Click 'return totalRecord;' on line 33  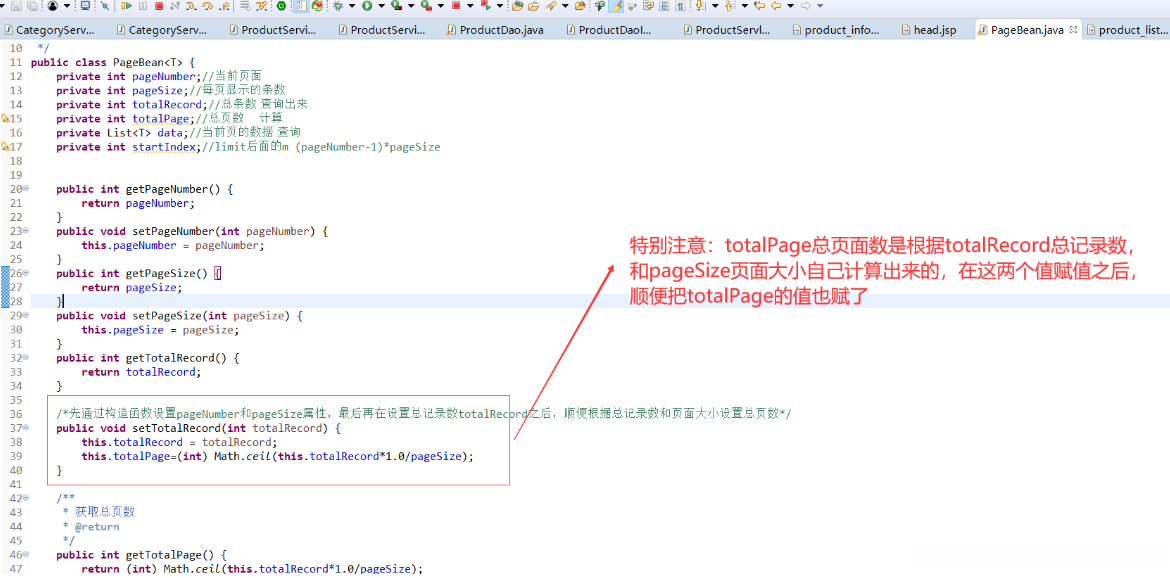point(142,372)
